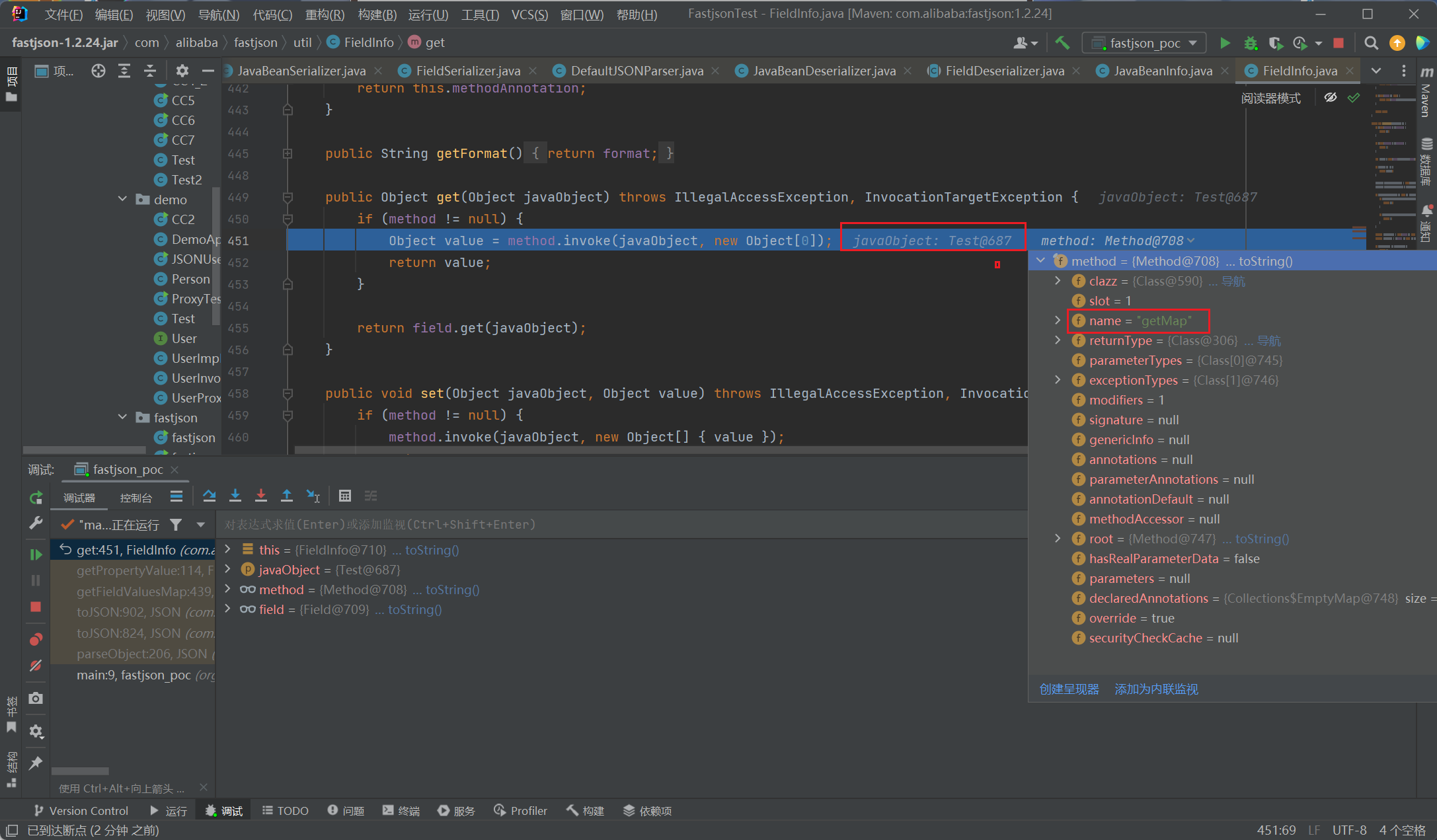This screenshot has width=1437, height=840.
Task: Expand the returnType field node
Action: click(1058, 340)
